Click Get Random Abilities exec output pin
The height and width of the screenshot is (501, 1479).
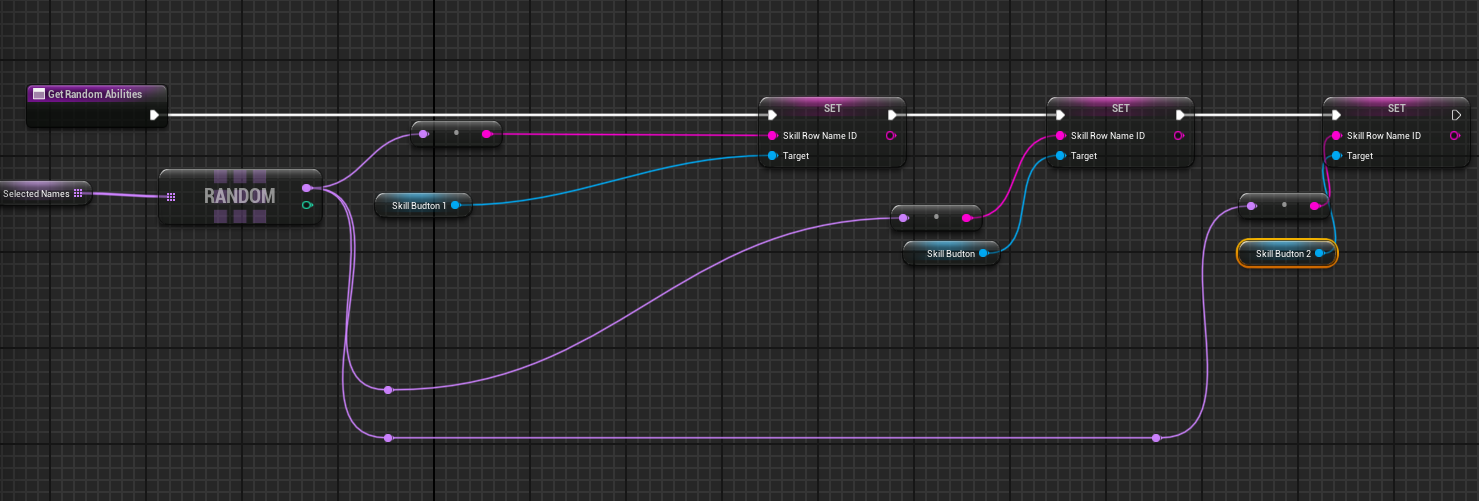click(154, 115)
